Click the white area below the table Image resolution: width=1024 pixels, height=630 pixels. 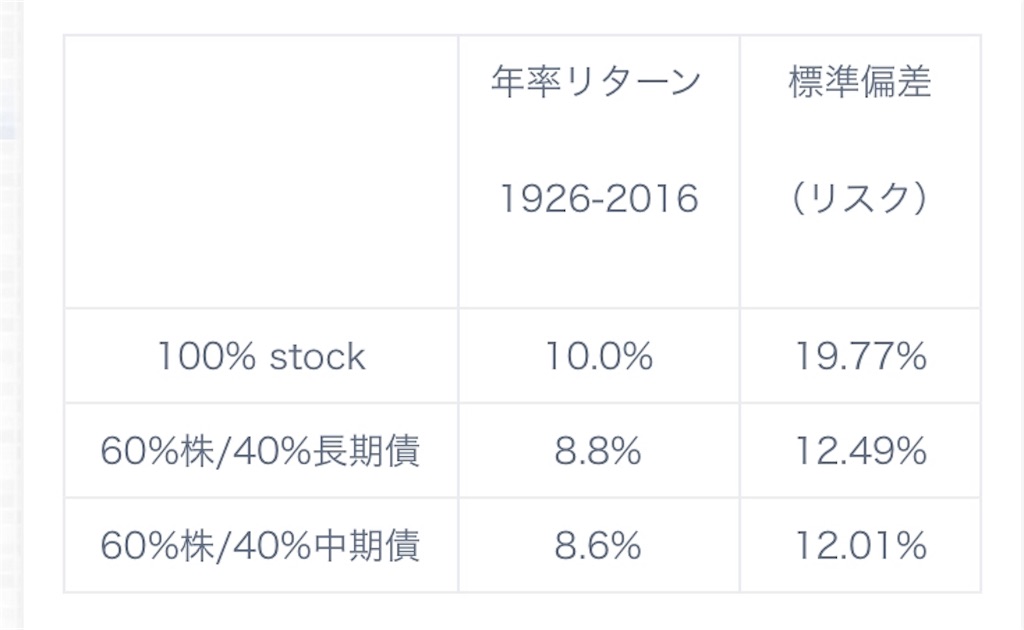point(522,612)
